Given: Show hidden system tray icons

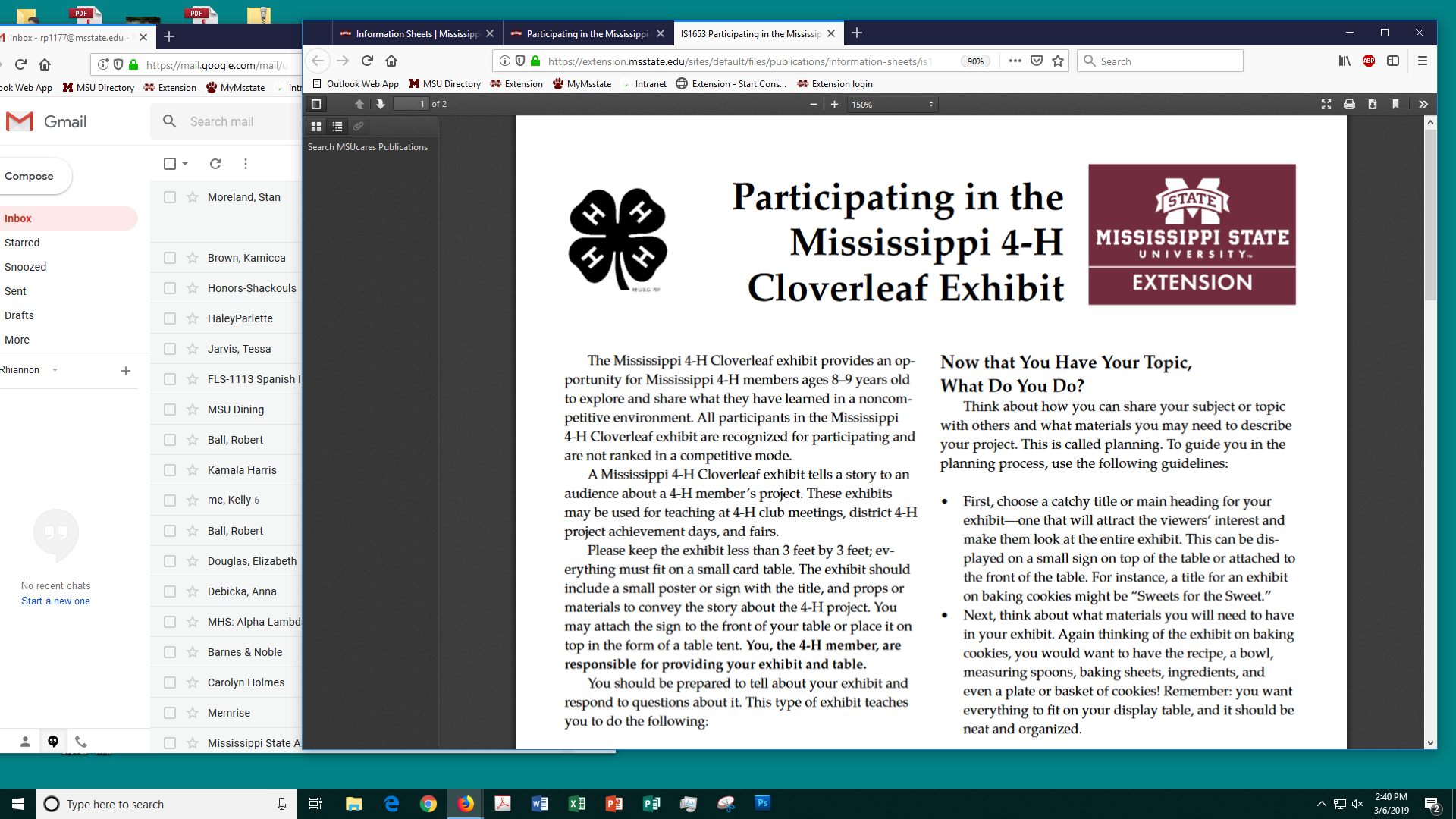Looking at the screenshot, I should [x=1321, y=804].
